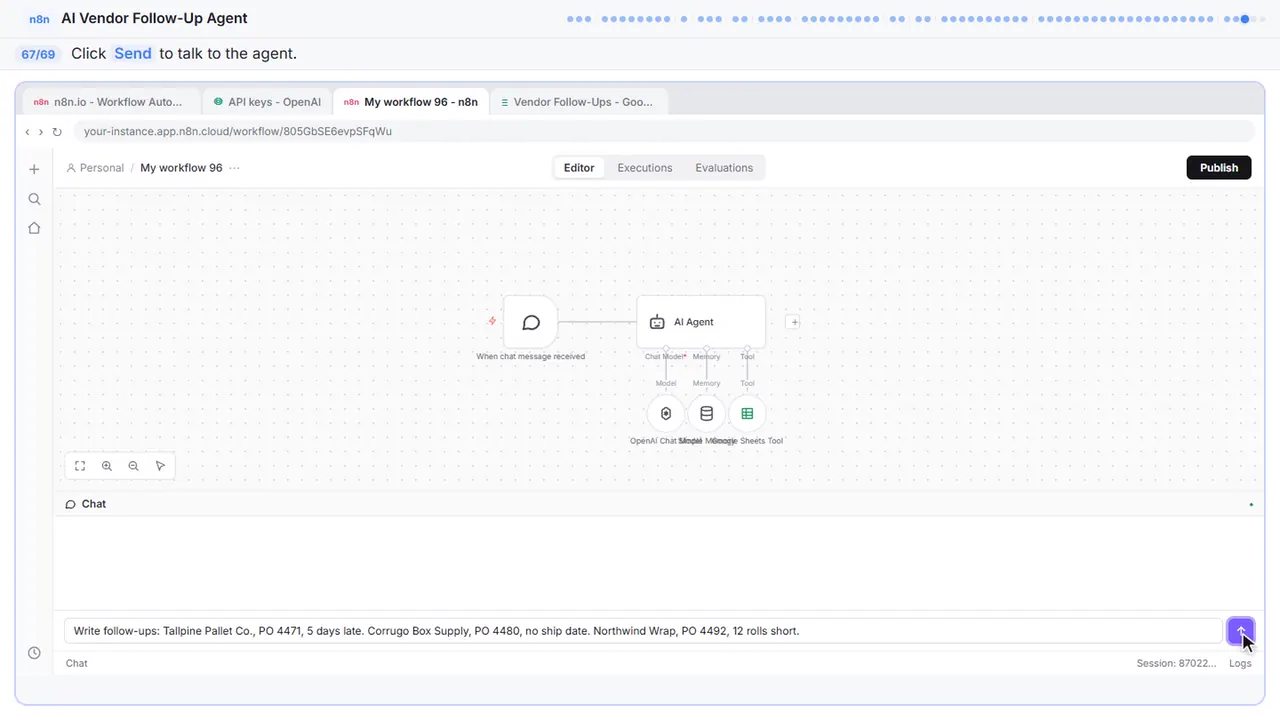The image size is (1280, 720).
Task: Click the 67/69 step counter badge
Action: coord(38,54)
